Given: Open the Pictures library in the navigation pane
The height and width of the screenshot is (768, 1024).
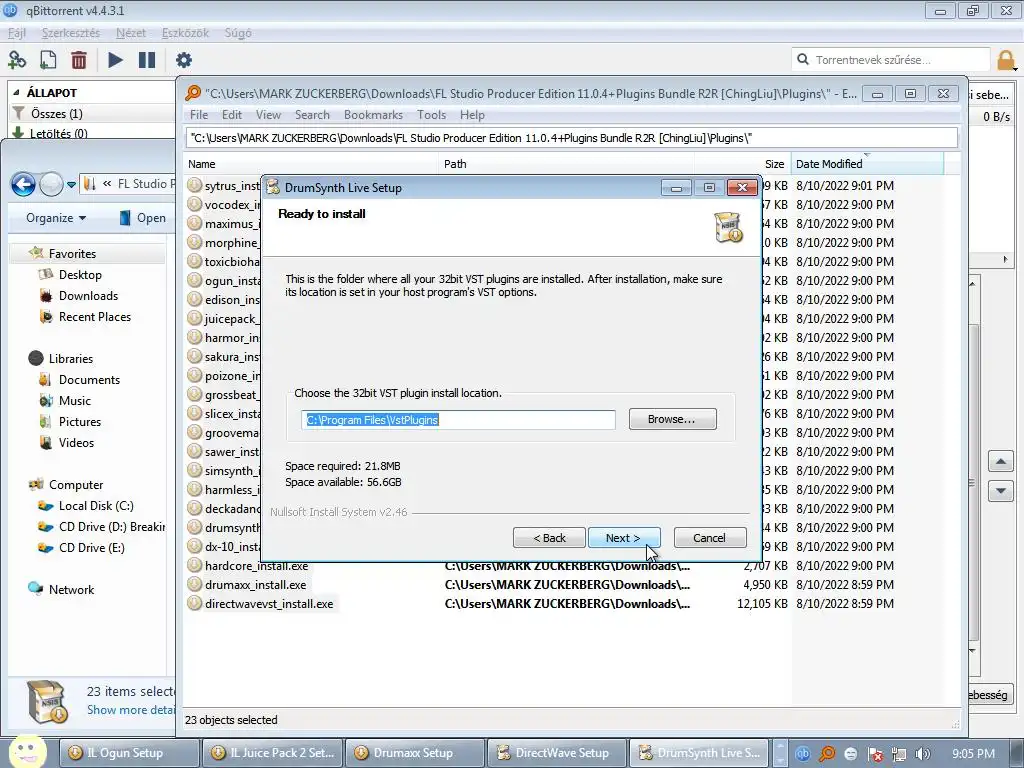Looking at the screenshot, I should (x=80, y=421).
